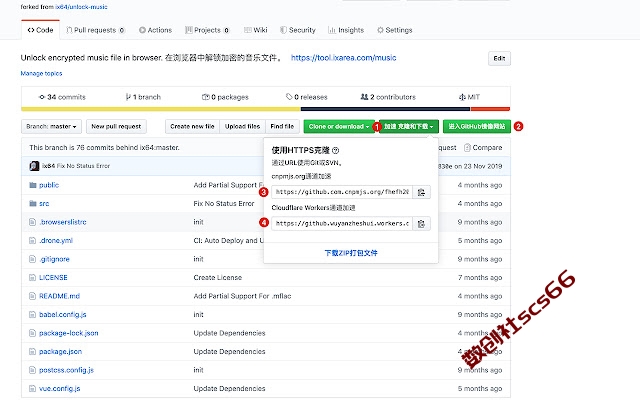Click the 进入GitHub镜像网站 button
This screenshot has width=640, height=400.
click(477, 127)
